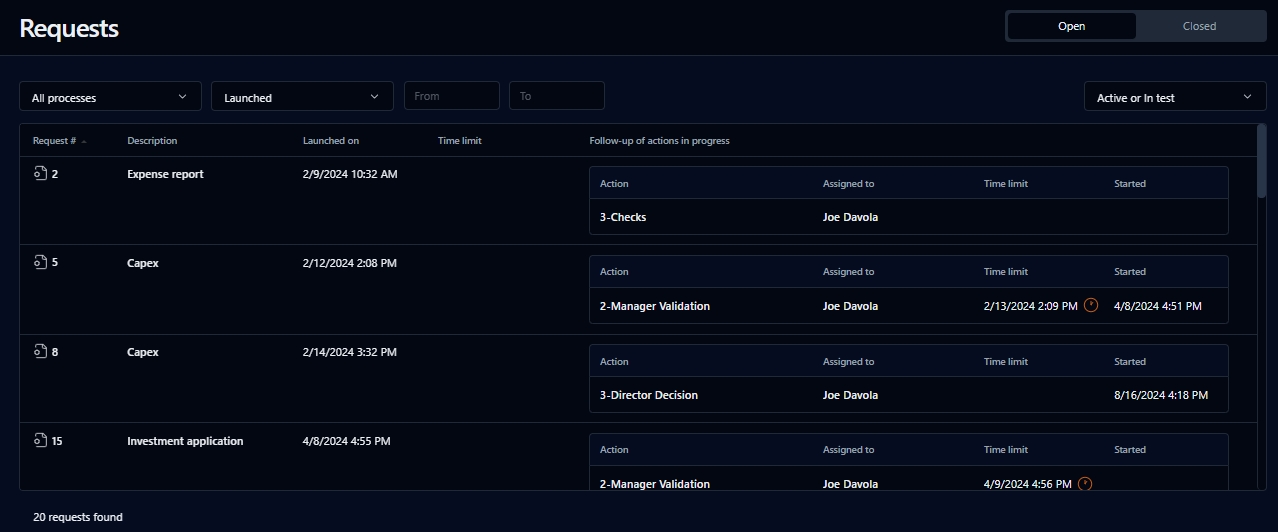Open the Investment application request

coord(185,441)
